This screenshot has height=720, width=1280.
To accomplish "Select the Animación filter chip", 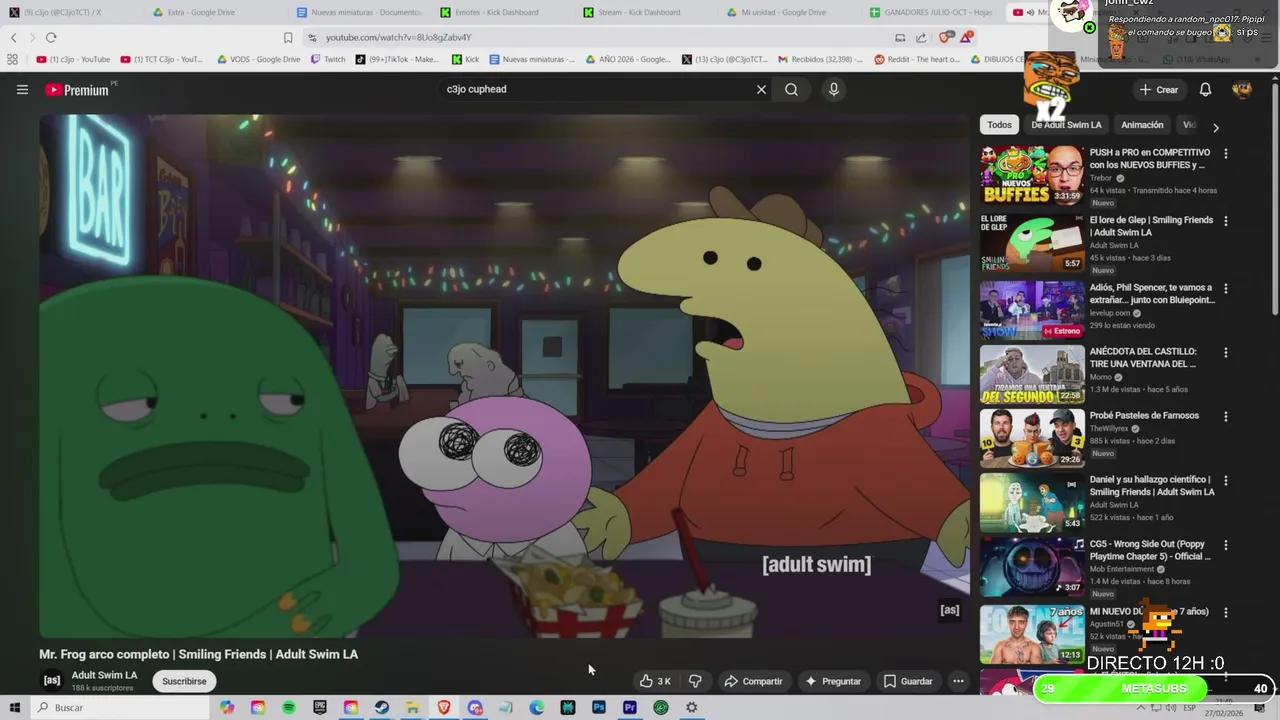I will (x=1142, y=125).
